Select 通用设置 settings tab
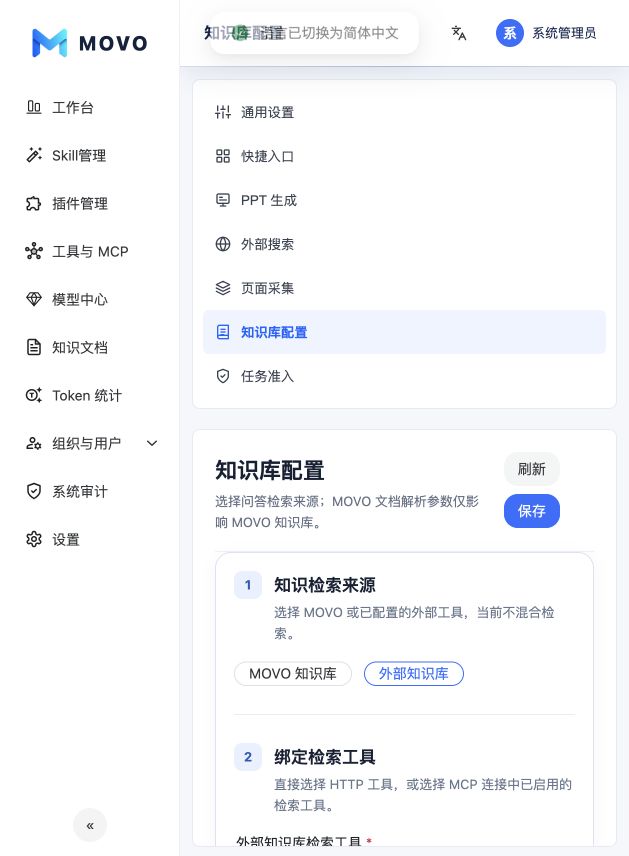This screenshot has width=629, height=856. 404,112
